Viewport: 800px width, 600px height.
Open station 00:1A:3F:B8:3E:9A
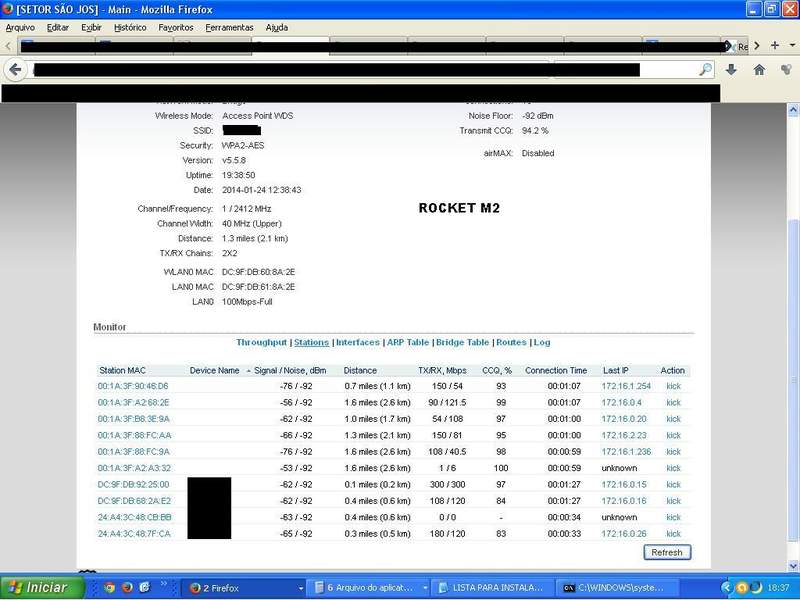point(134,419)
